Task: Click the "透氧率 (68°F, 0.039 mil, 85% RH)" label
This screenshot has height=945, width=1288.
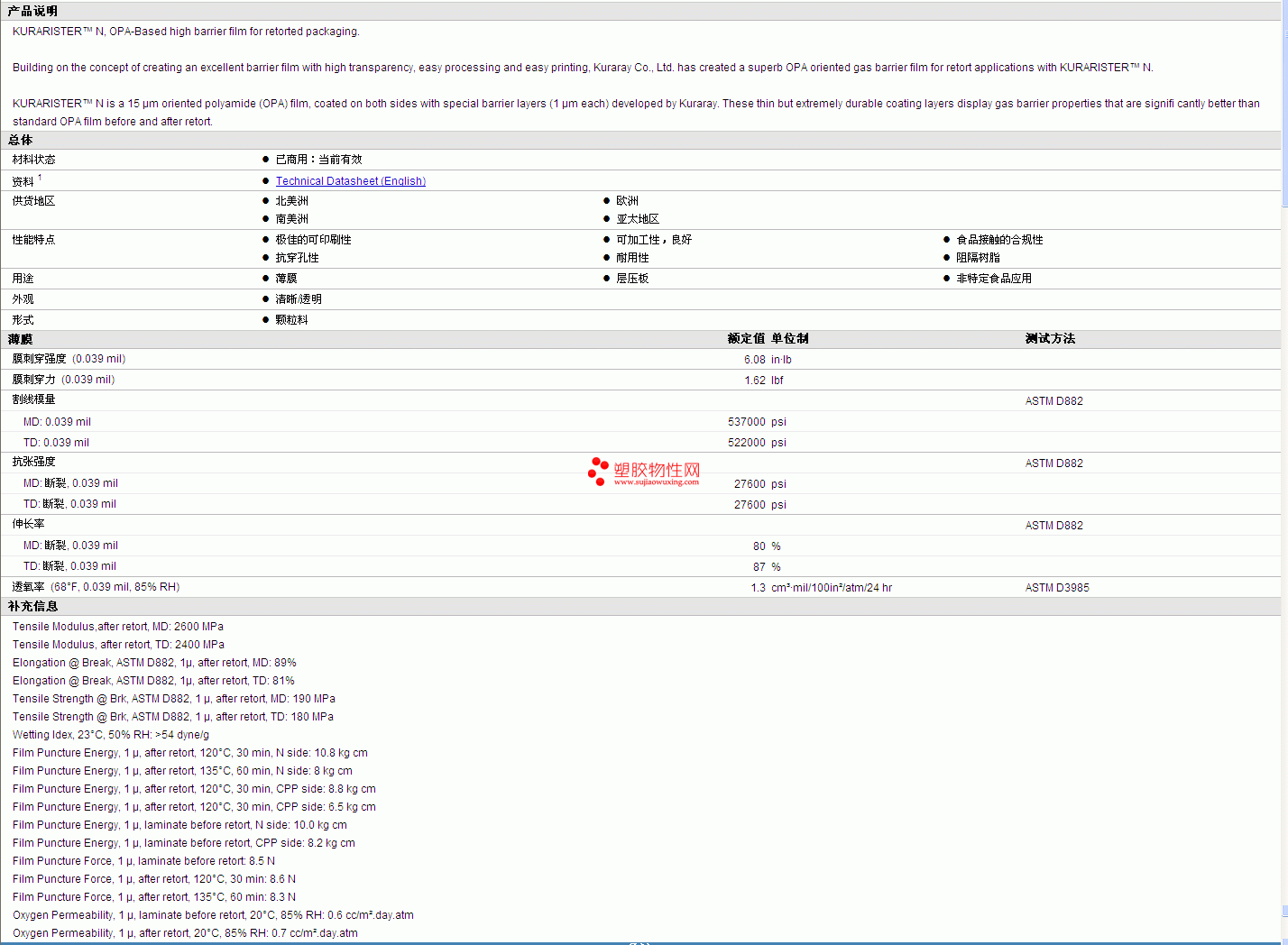Action: [x=96, y=587]
